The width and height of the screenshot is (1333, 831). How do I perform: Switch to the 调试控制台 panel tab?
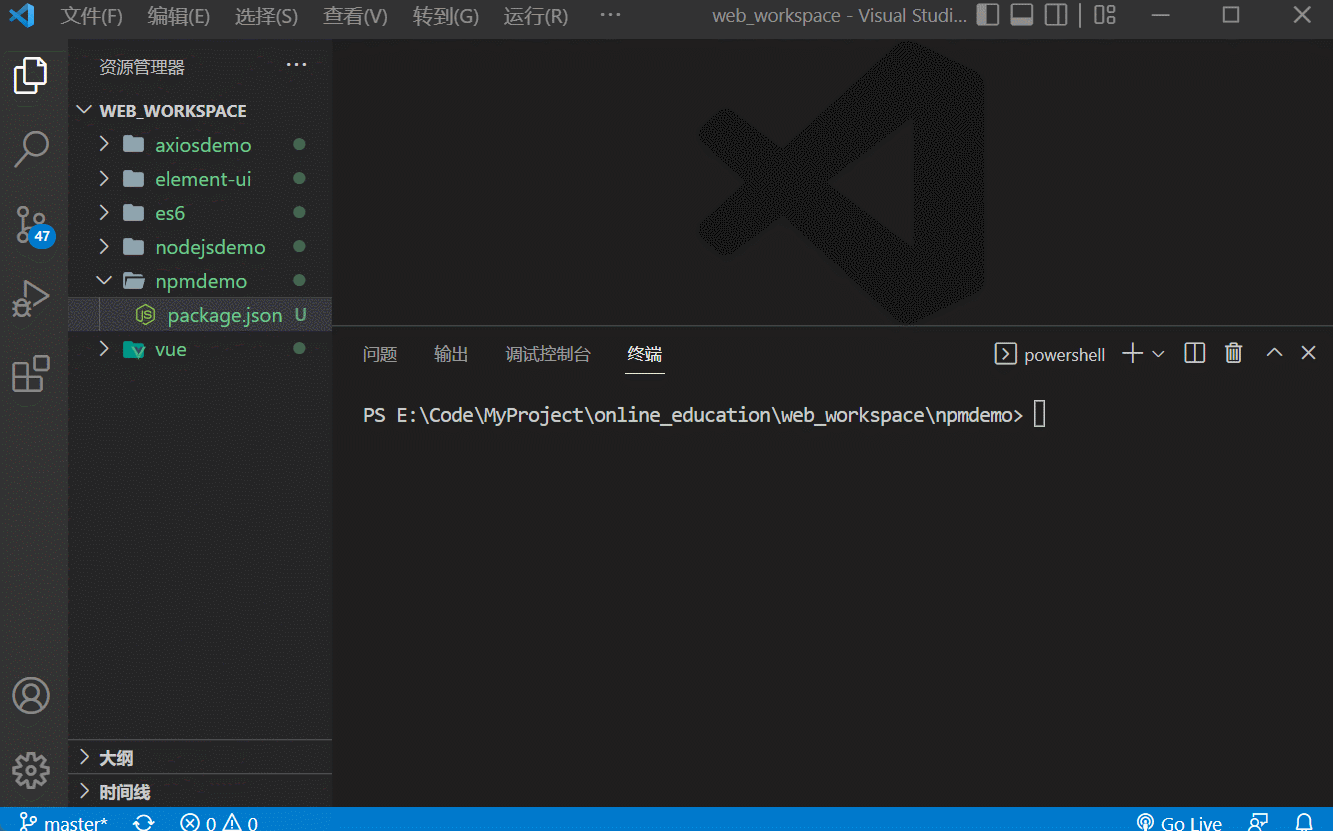(548, 354)
